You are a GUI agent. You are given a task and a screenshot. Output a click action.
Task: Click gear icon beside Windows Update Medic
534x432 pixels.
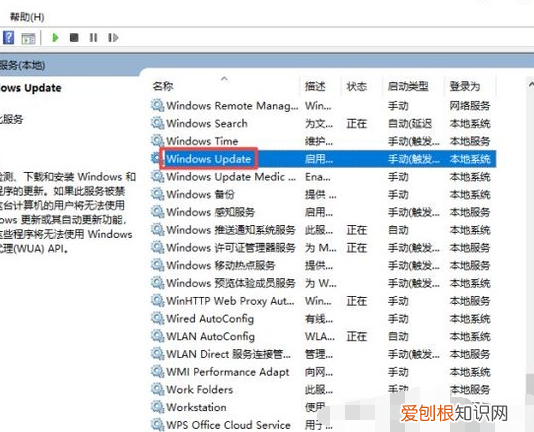[x=157, y=176]
